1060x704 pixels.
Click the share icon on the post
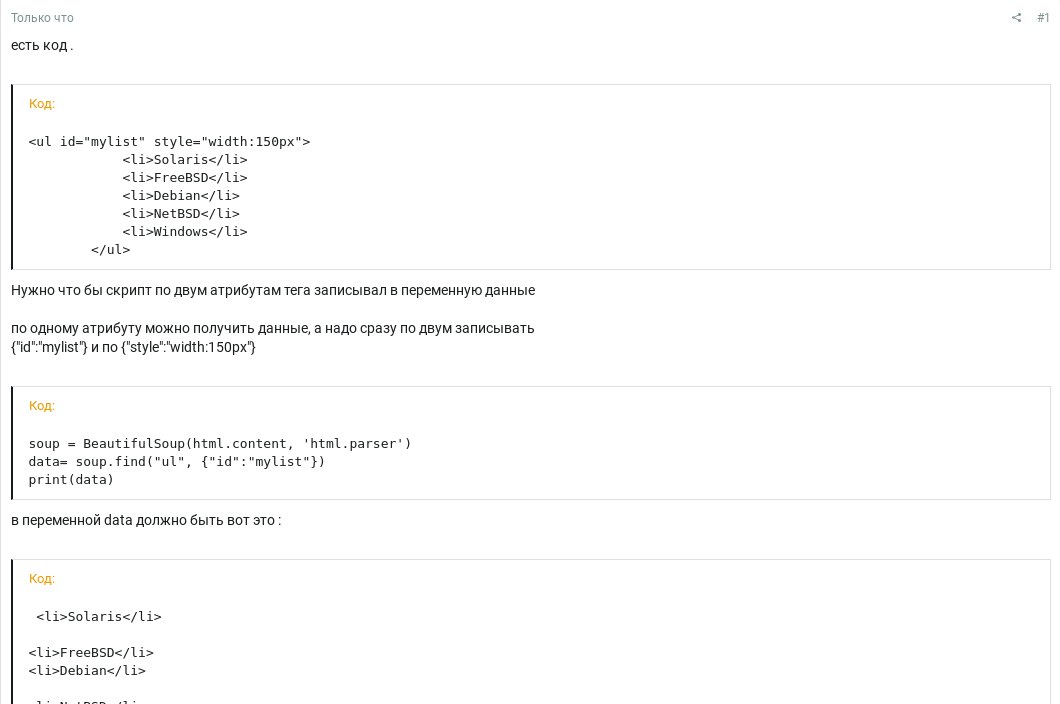tap(1016, 18)
